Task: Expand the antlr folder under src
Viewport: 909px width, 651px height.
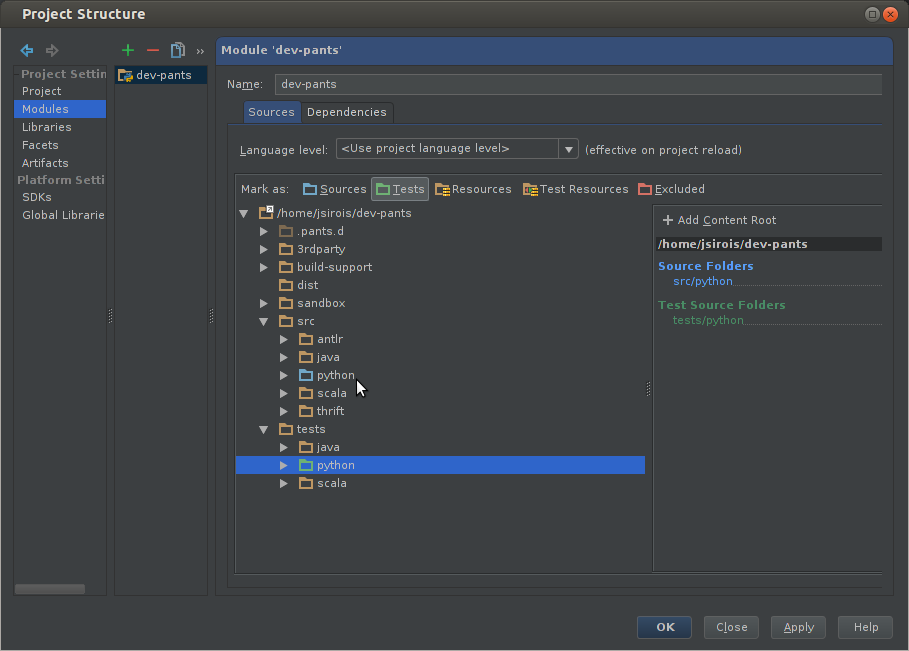Action: [x=283, y=339]
